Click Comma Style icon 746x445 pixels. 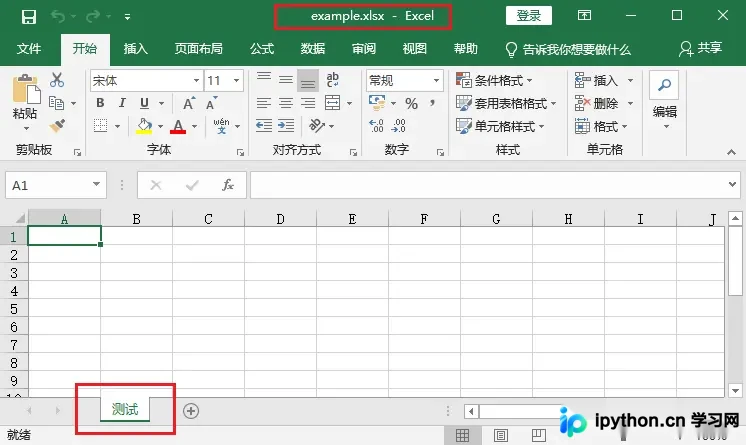pyautogui.click(x=432, y=103)
